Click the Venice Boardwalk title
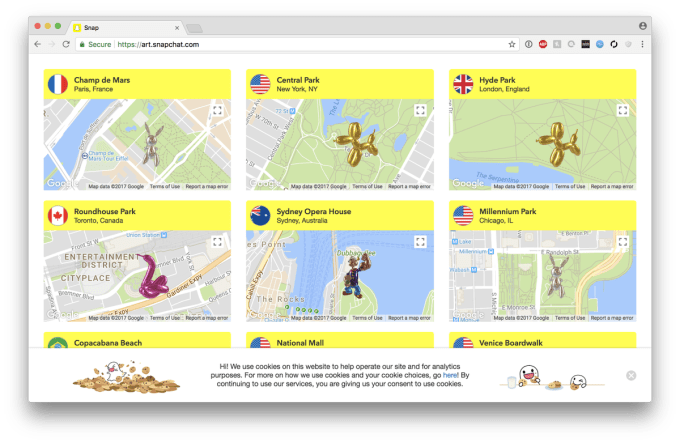 511,343
